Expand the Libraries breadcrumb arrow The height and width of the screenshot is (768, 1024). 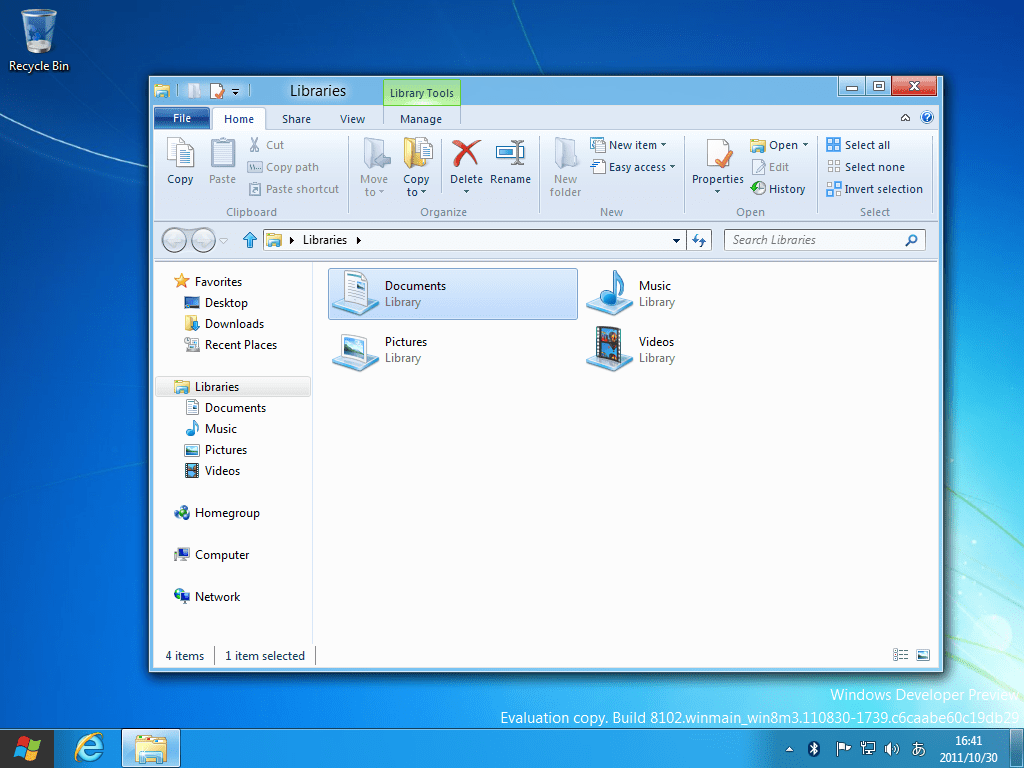tap(359, 240)
